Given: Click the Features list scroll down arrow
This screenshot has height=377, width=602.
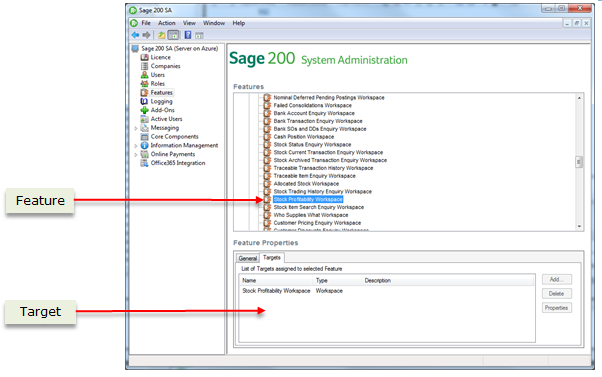Looking at the screenshot, I should tap(579, 227).
